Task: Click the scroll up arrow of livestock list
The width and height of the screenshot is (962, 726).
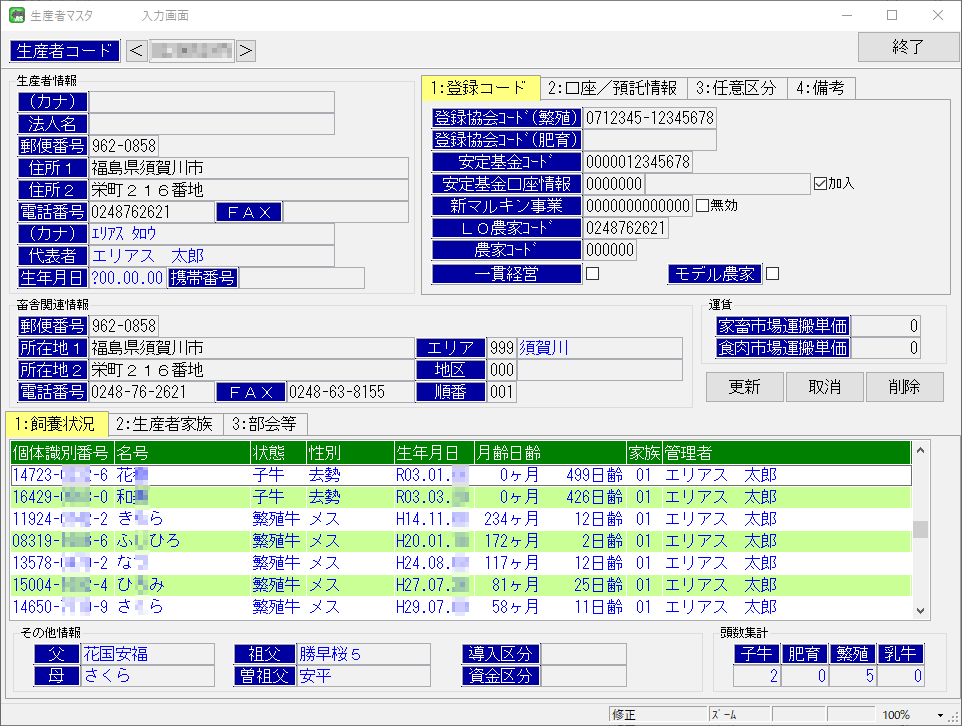Action: click(920, 450)
